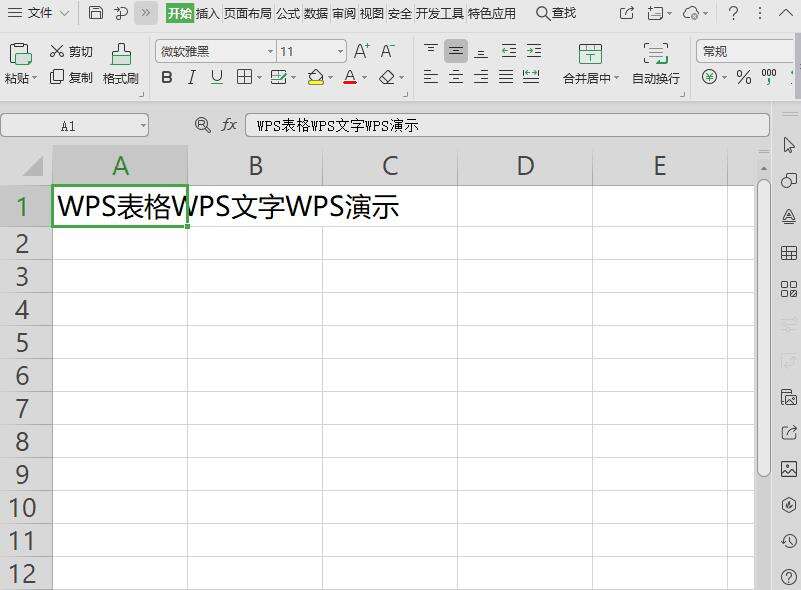The width and height of the screenshot is (801, 590).
Task: Select the Format Painter (格式刷) tool
Action: click(121, 63)
